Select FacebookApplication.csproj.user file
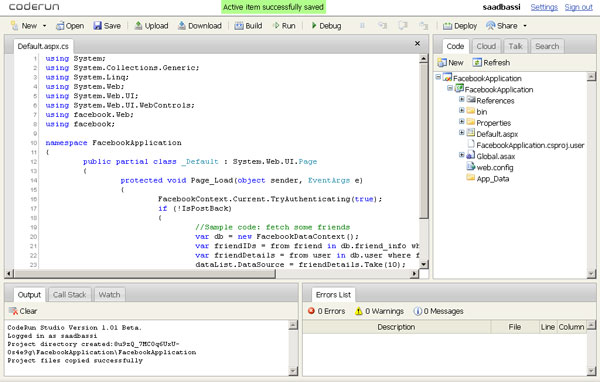600x382 pixels. [x=530, y=145]
